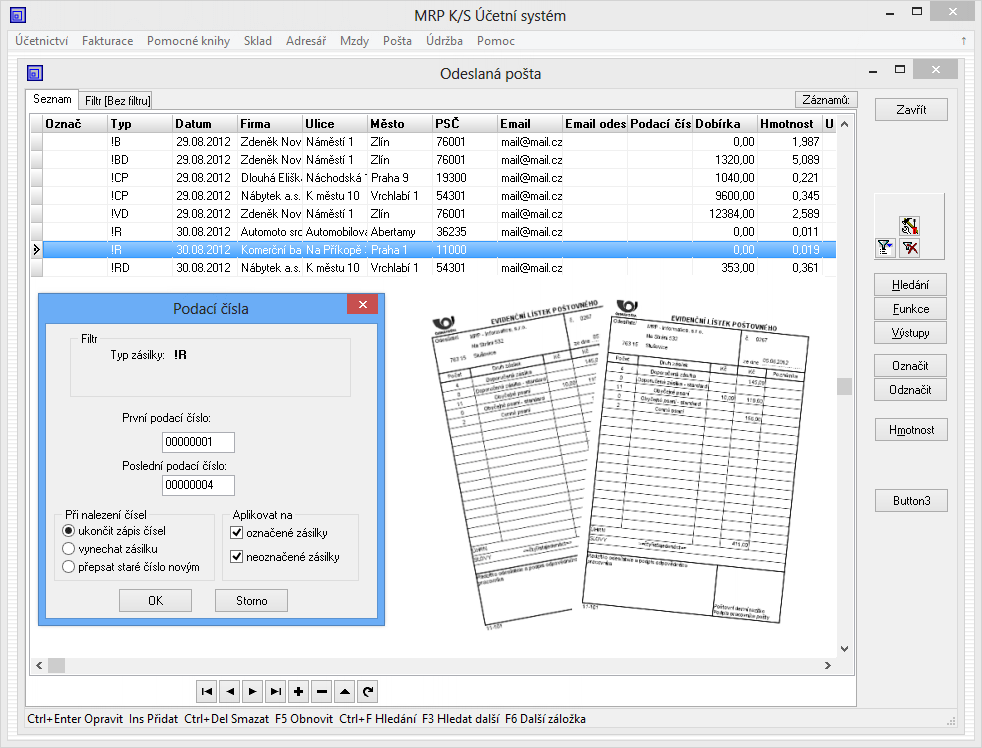This screenshot has height=748, width=982.
Task: Refresh the data with the curved arrow icon
Action: [368, 692]
